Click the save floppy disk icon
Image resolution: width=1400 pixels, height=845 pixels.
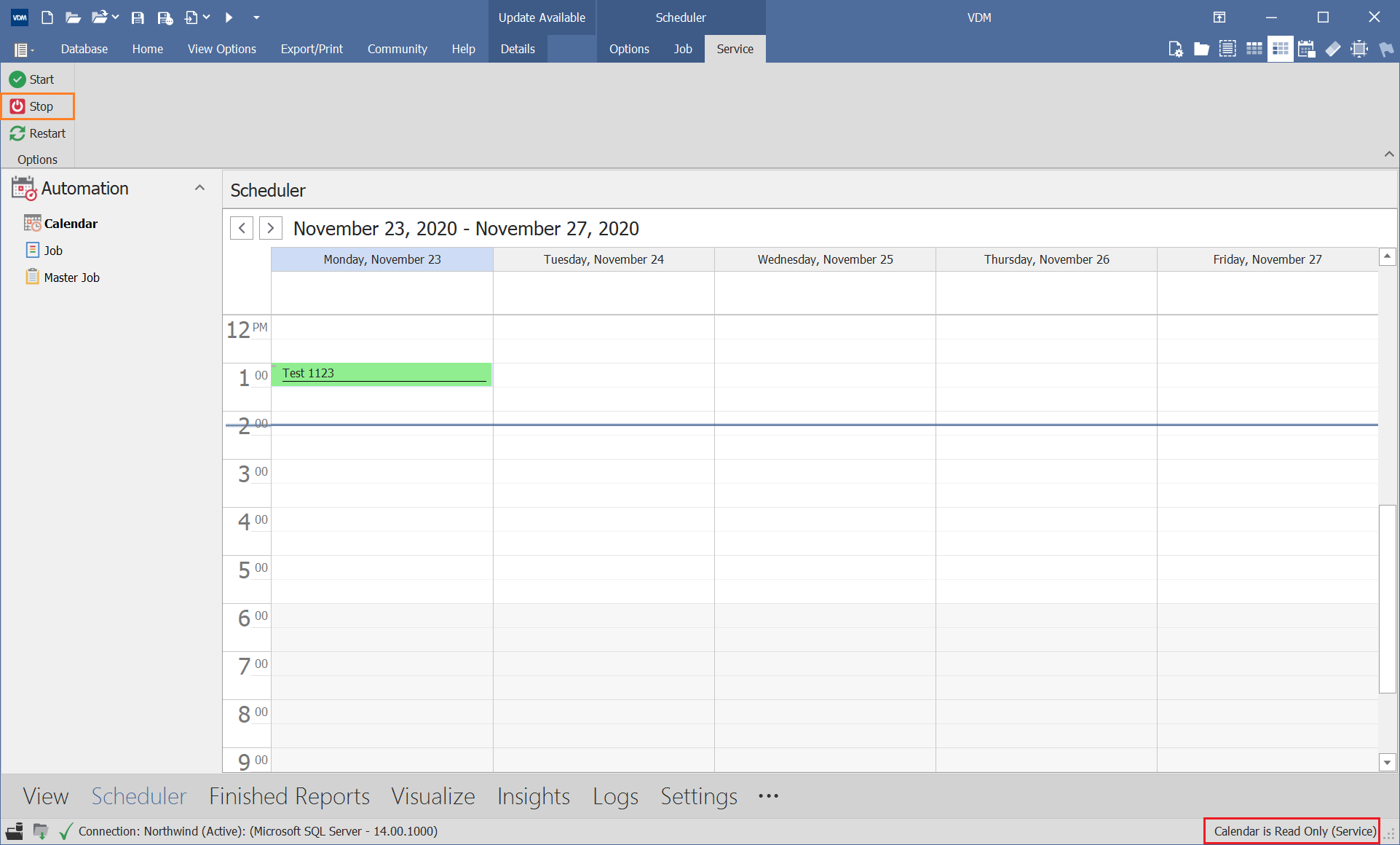(138, 17)
